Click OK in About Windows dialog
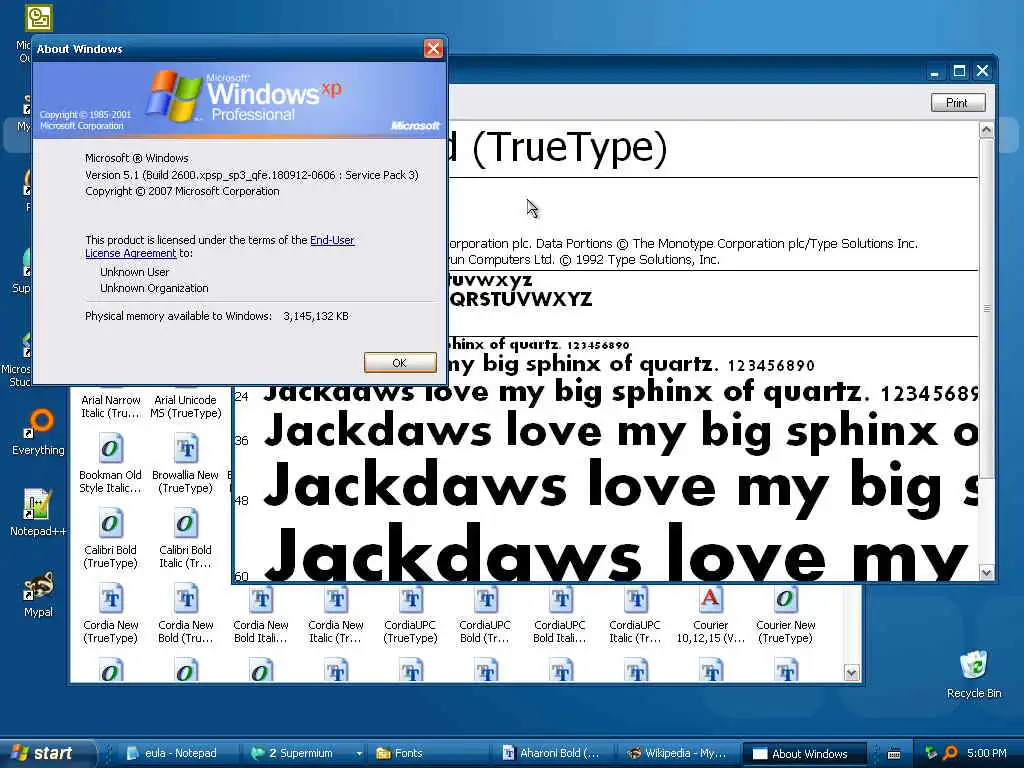Screen dimensions: 1024x768 point(400,362)
